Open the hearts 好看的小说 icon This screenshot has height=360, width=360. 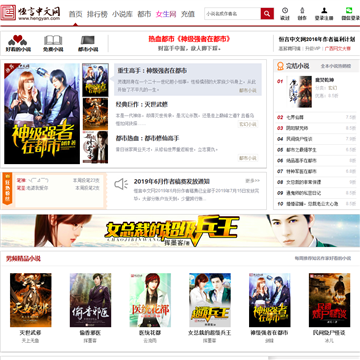pyautogui.click(x=18, y=40)
